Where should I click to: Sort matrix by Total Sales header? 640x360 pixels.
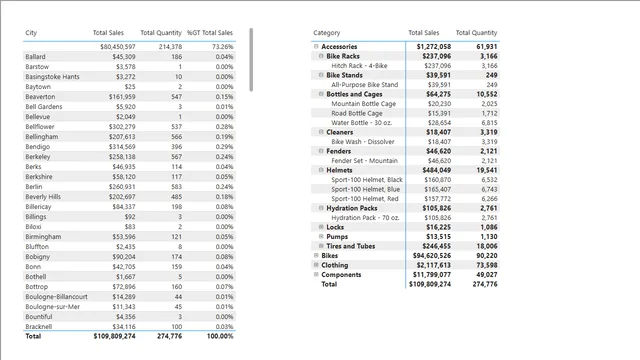(x=424, y=33)
